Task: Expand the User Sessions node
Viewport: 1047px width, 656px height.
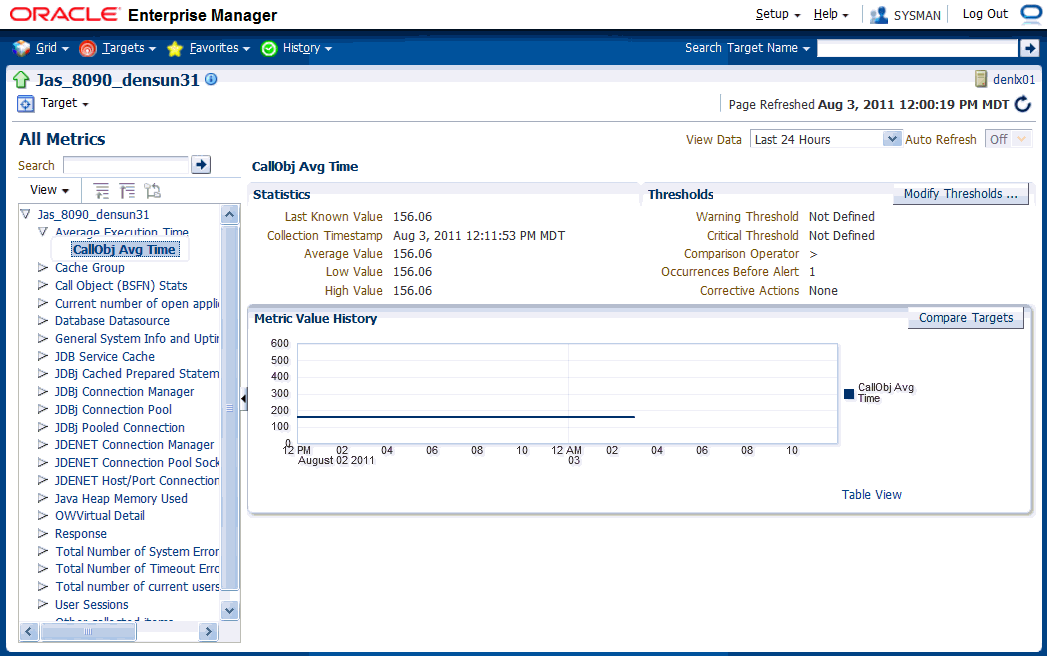Action: click(x=43, y=605)
